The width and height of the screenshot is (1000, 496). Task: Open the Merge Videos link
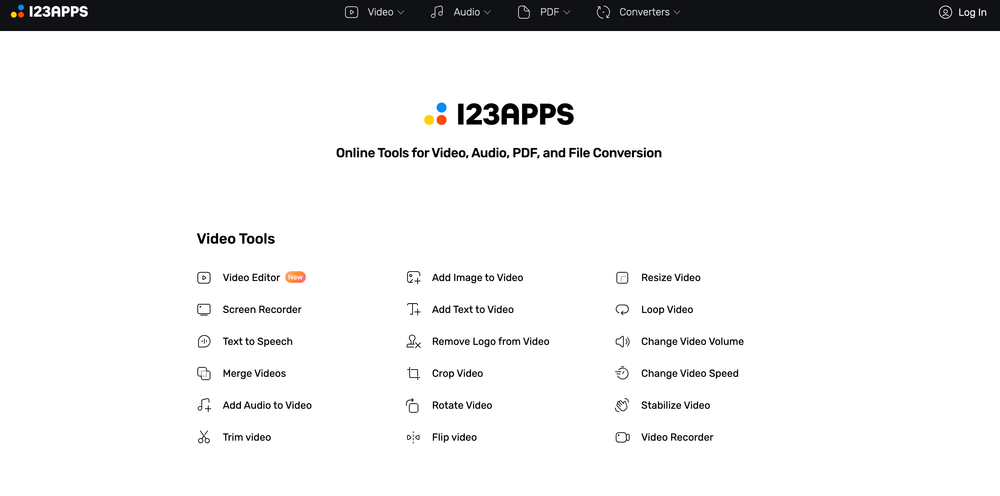(x=254, y=374)
